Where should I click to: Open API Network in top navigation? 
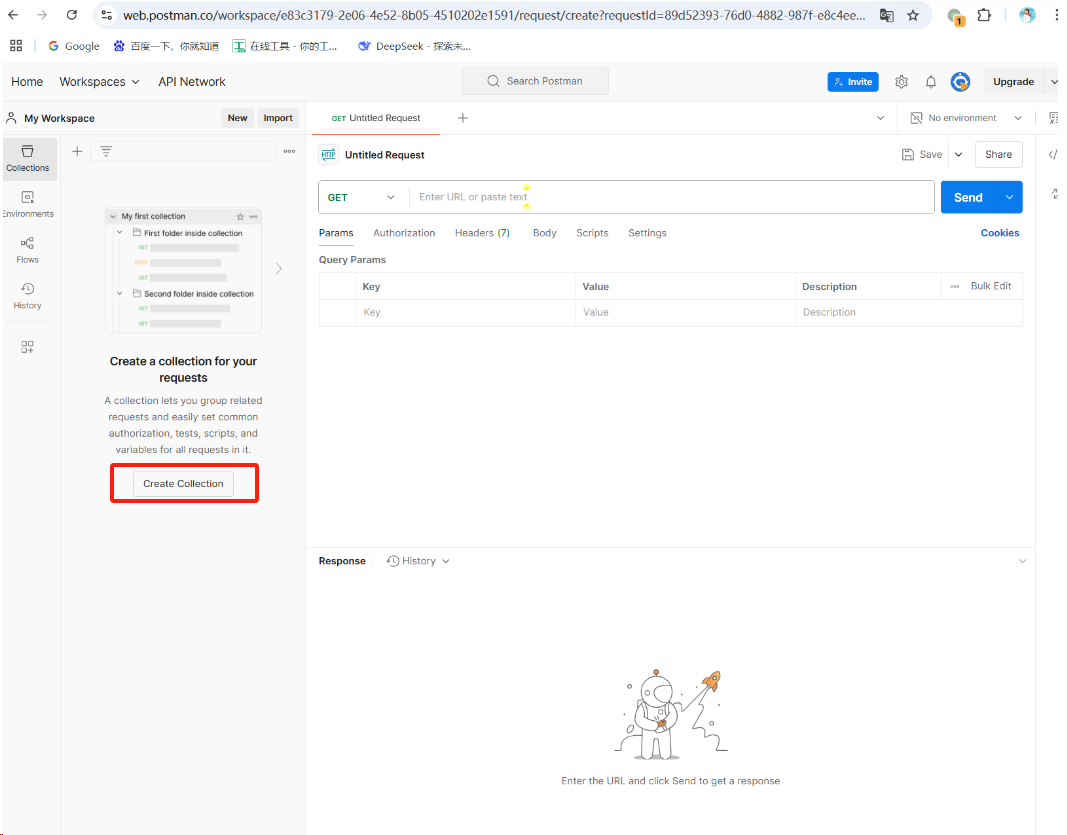(x=192, y=82)
